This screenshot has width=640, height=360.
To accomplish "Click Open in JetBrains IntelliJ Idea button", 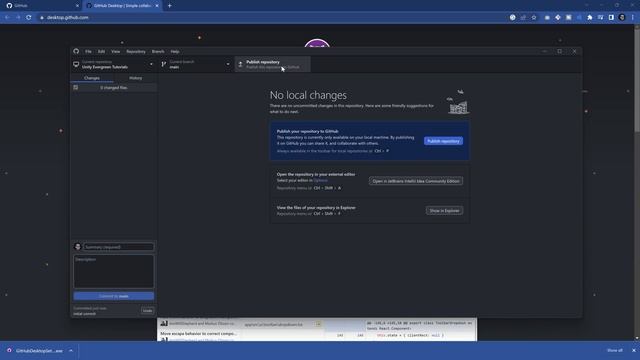I will pyautogui.click(x=416, y=181).
